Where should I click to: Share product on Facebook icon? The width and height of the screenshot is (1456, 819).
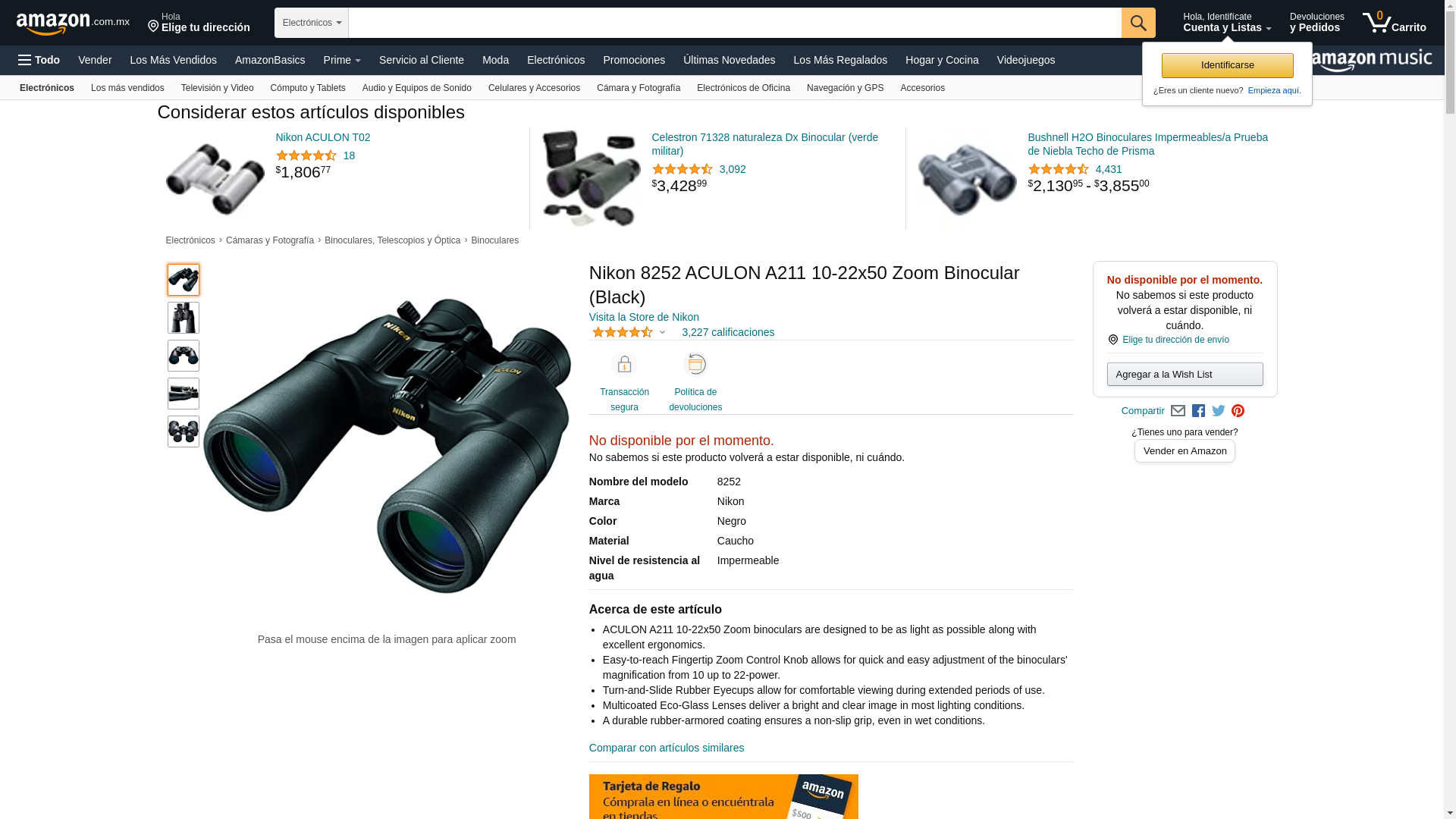[x=1198, y=411]
